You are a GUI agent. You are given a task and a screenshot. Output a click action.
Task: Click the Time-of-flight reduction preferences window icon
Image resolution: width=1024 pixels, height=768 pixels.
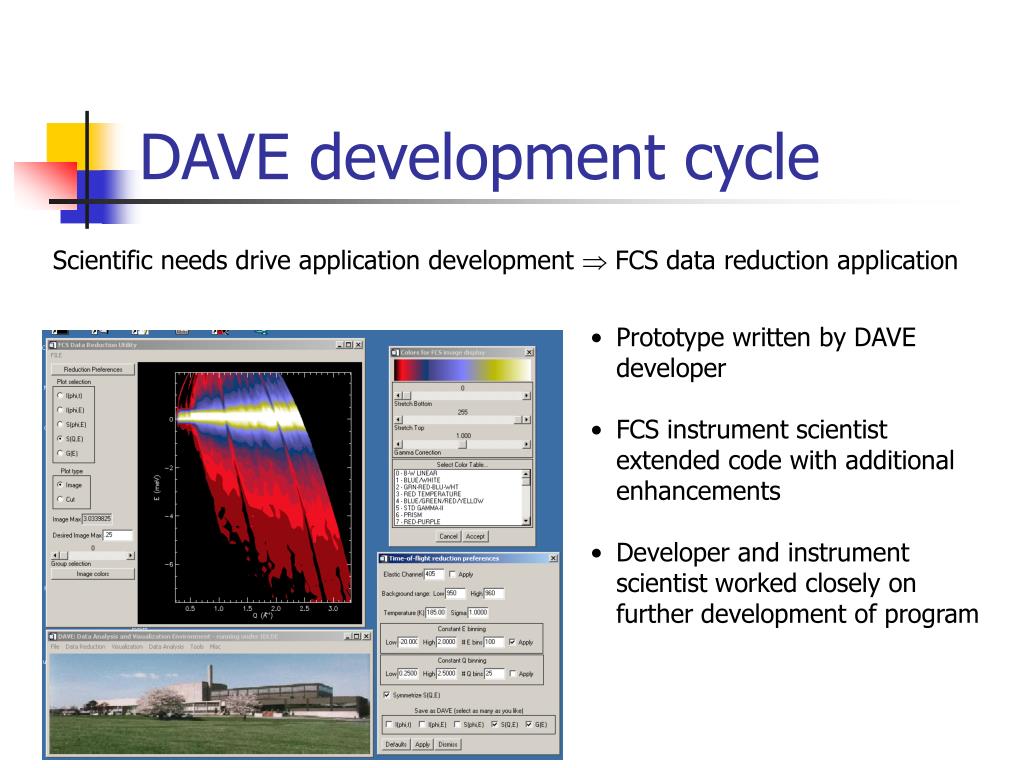pyautogui.click(x=384, y=558)
